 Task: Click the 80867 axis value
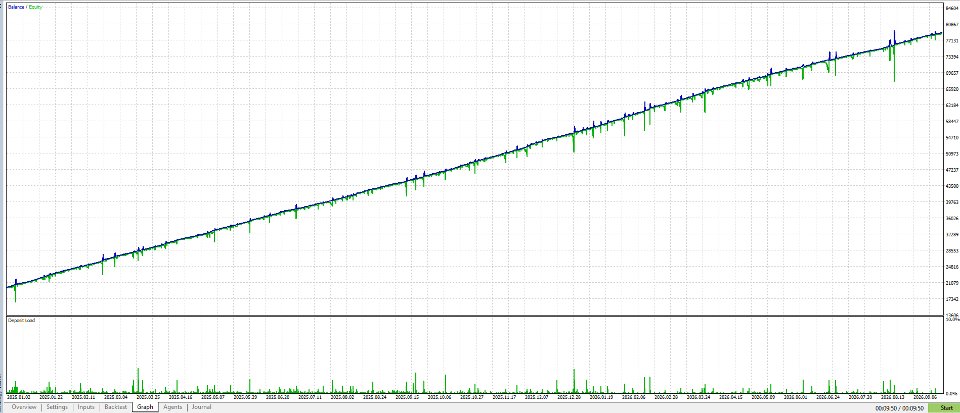coord(951,24)
